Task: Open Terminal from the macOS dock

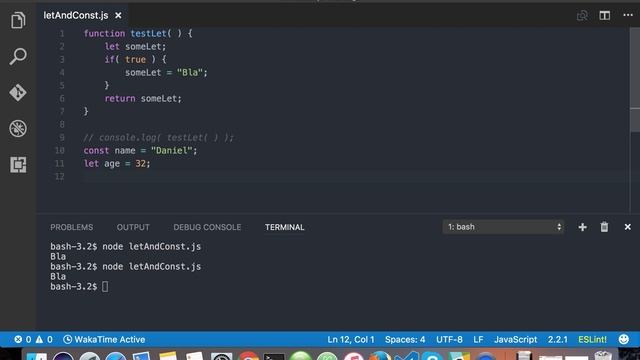Action: tap(273, 356)
